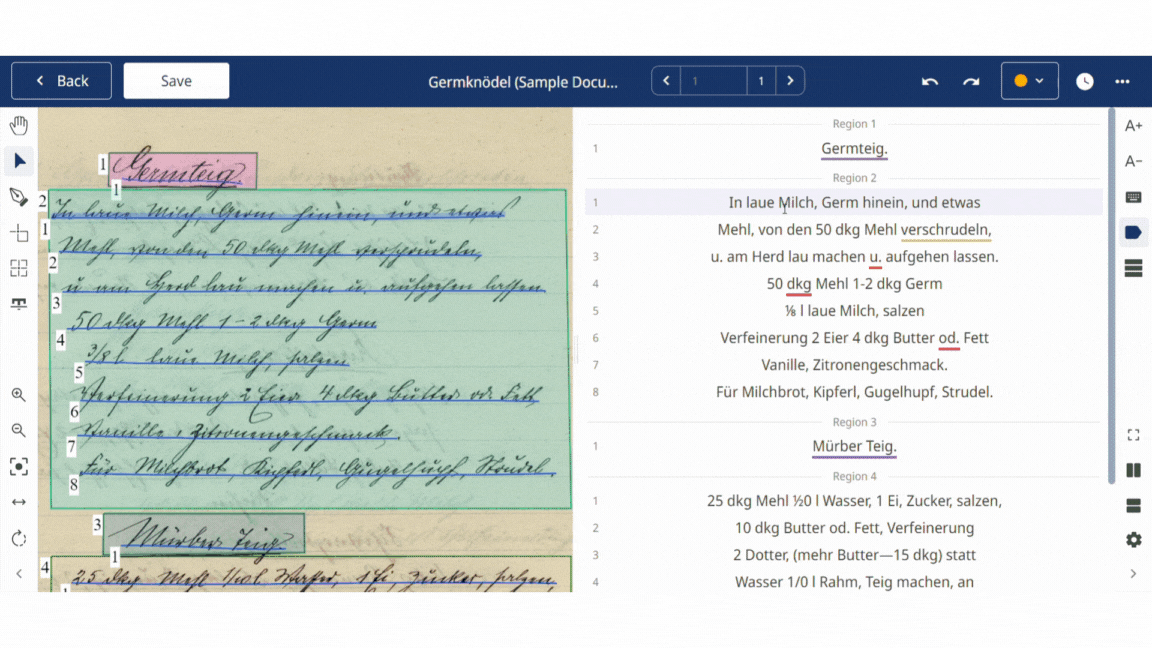1152x648 pixels.
Task: Toggle the split-pane layout icon
Action: (x=1133, y=470)
